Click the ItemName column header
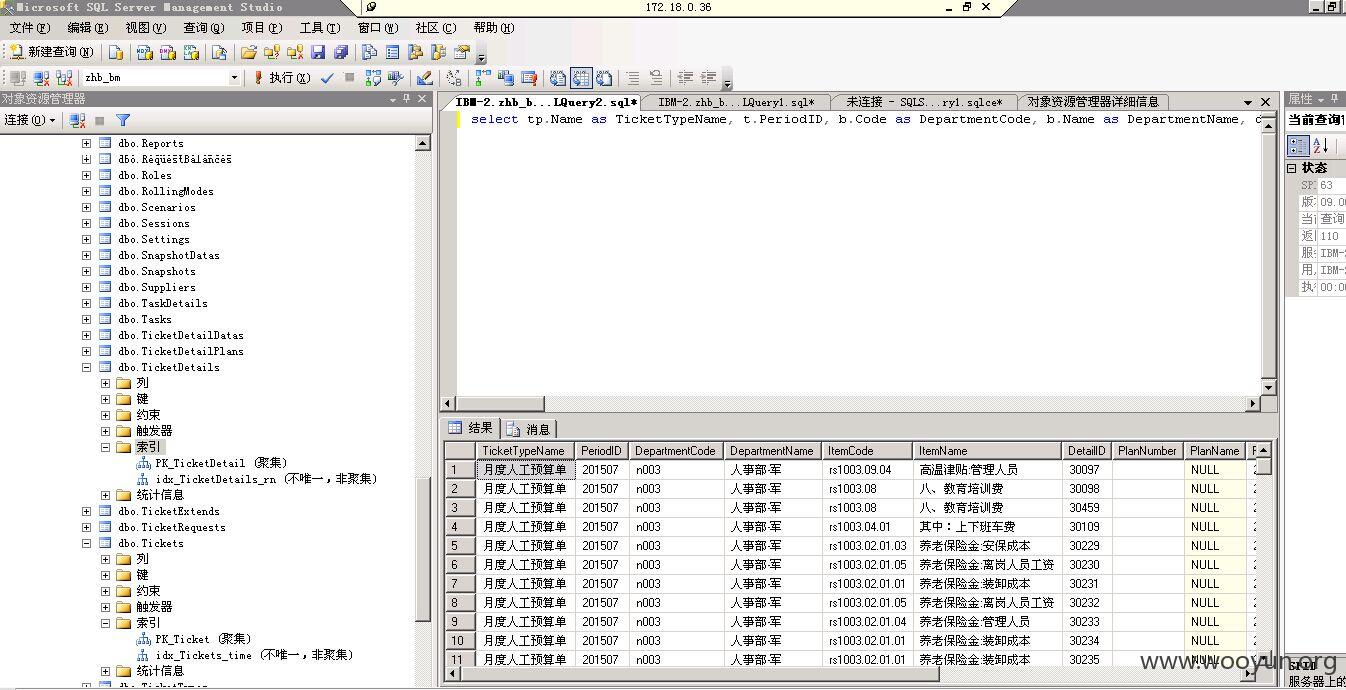The image size is (1346, 690). pos(986,451)
